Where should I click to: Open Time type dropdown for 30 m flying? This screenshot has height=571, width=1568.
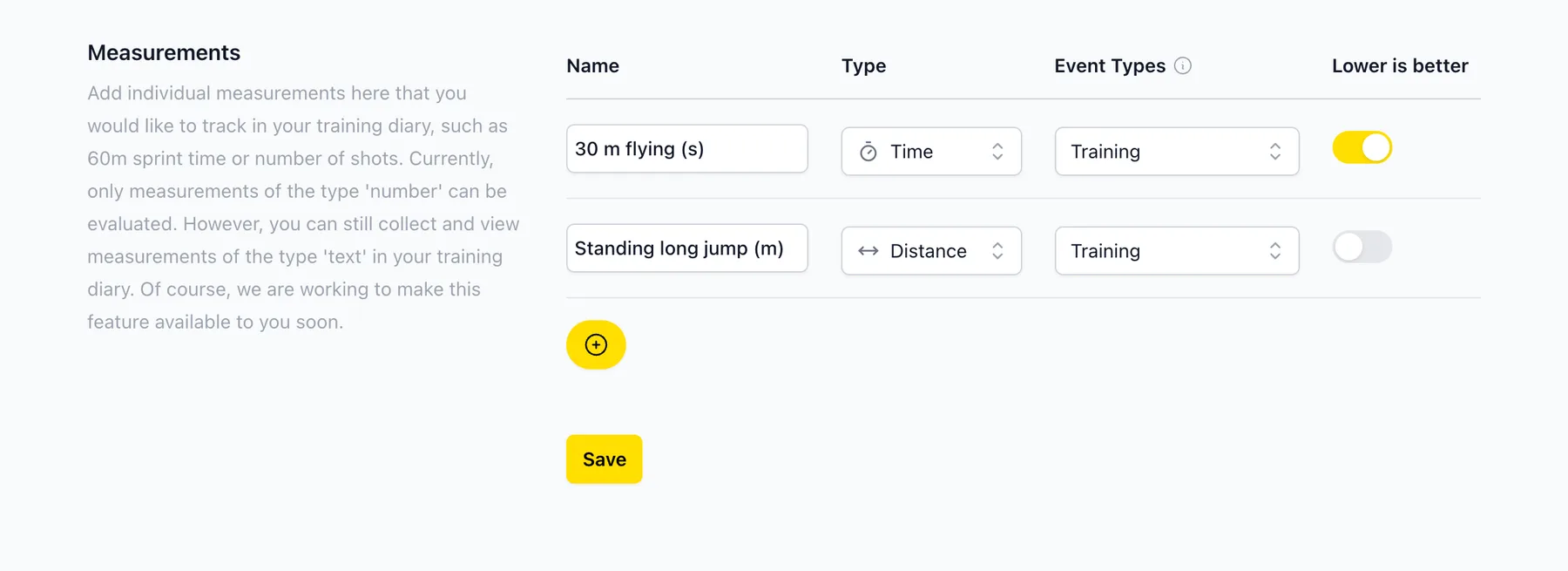coord(931,152)
